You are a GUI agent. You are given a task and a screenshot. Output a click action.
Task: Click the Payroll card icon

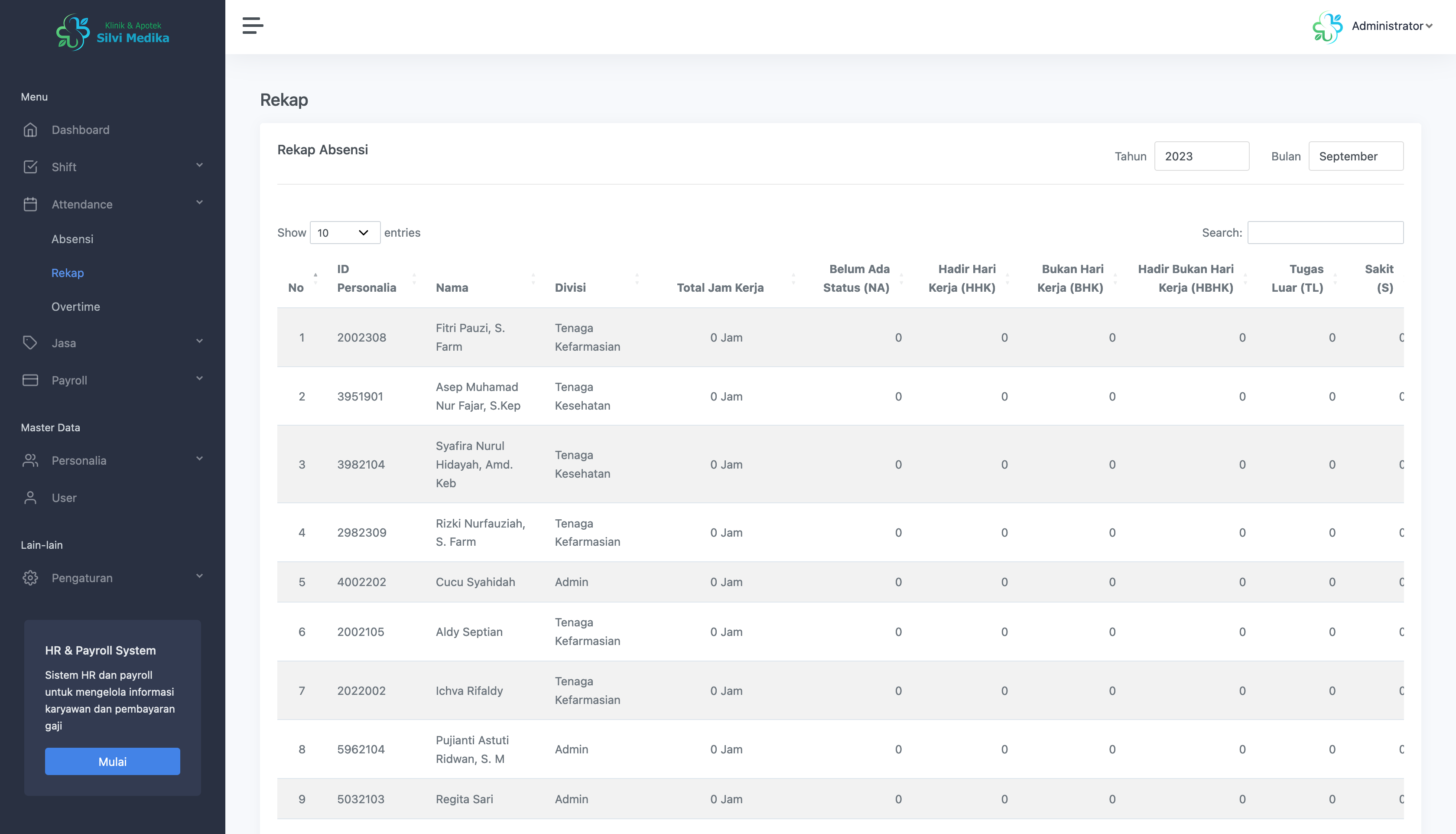30,380
